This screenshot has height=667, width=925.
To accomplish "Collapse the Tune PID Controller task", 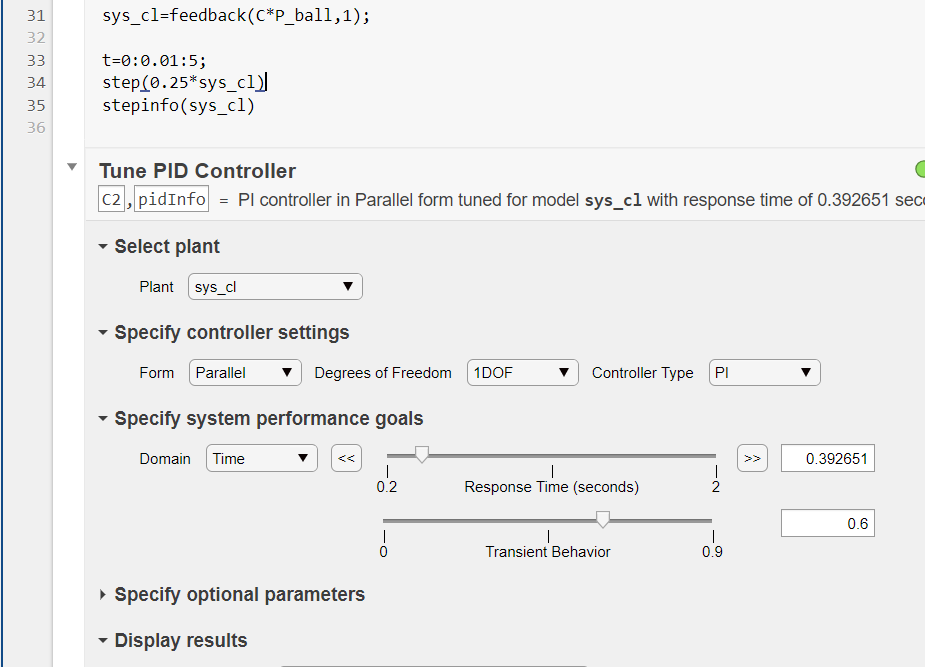I will pos(72,167).
